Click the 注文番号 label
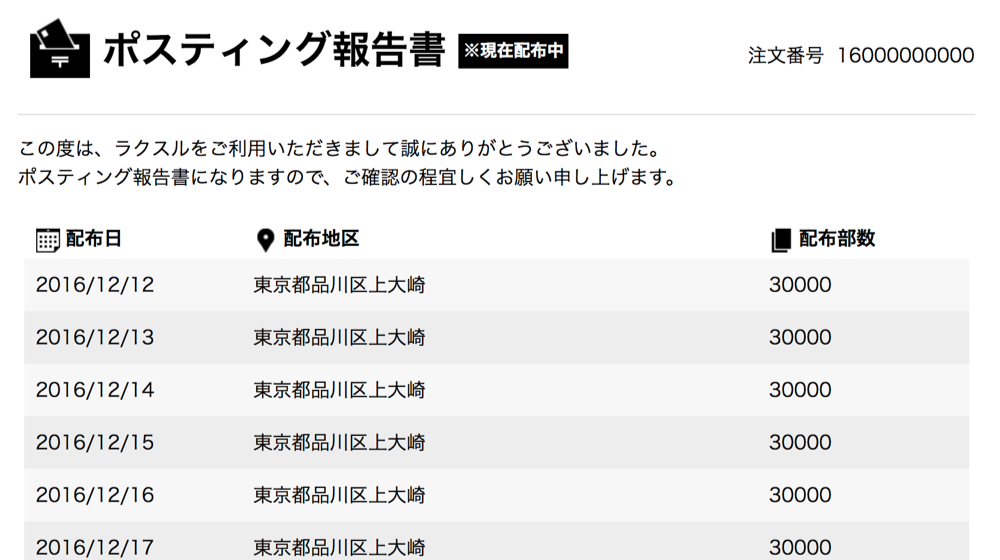 click(x=785, y=55)
